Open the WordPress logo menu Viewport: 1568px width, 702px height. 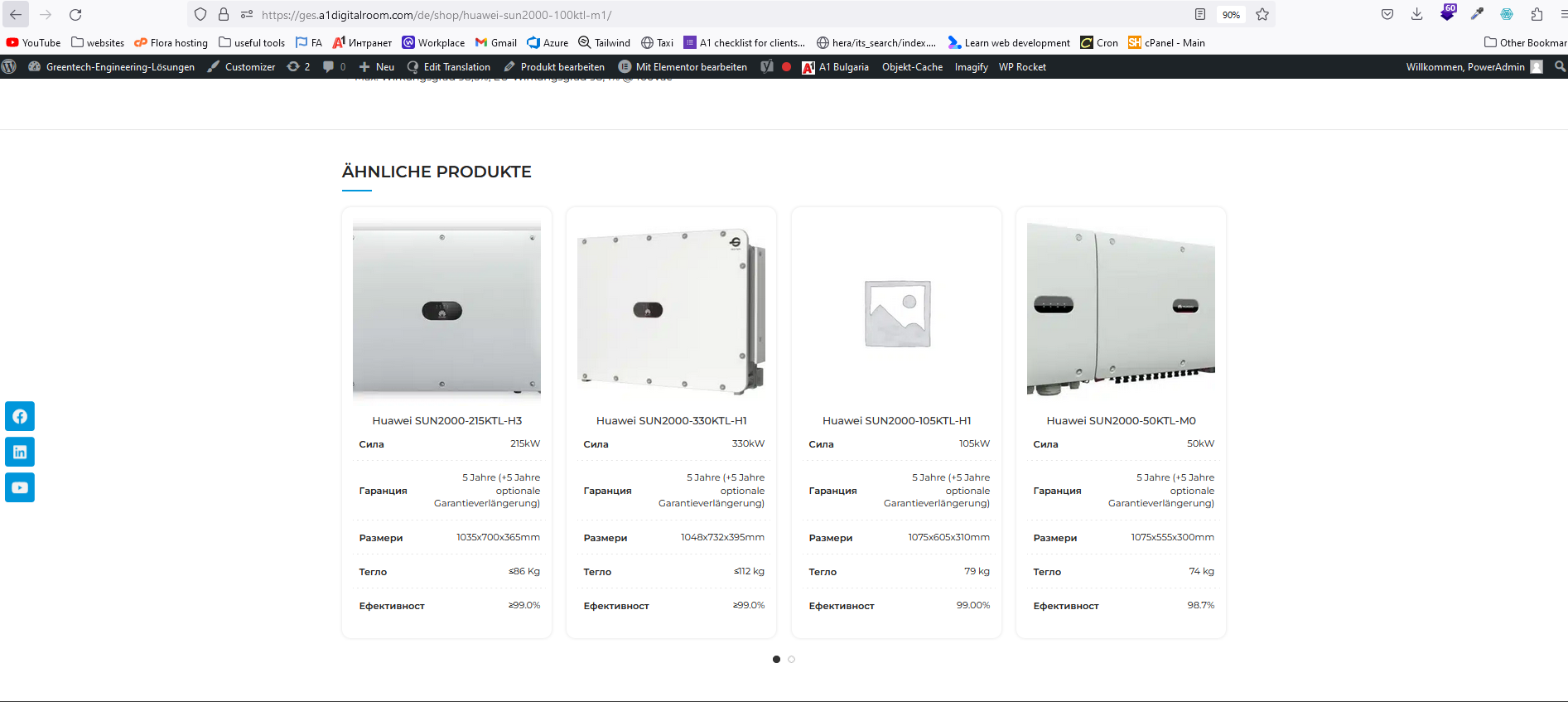coord(9,66)
